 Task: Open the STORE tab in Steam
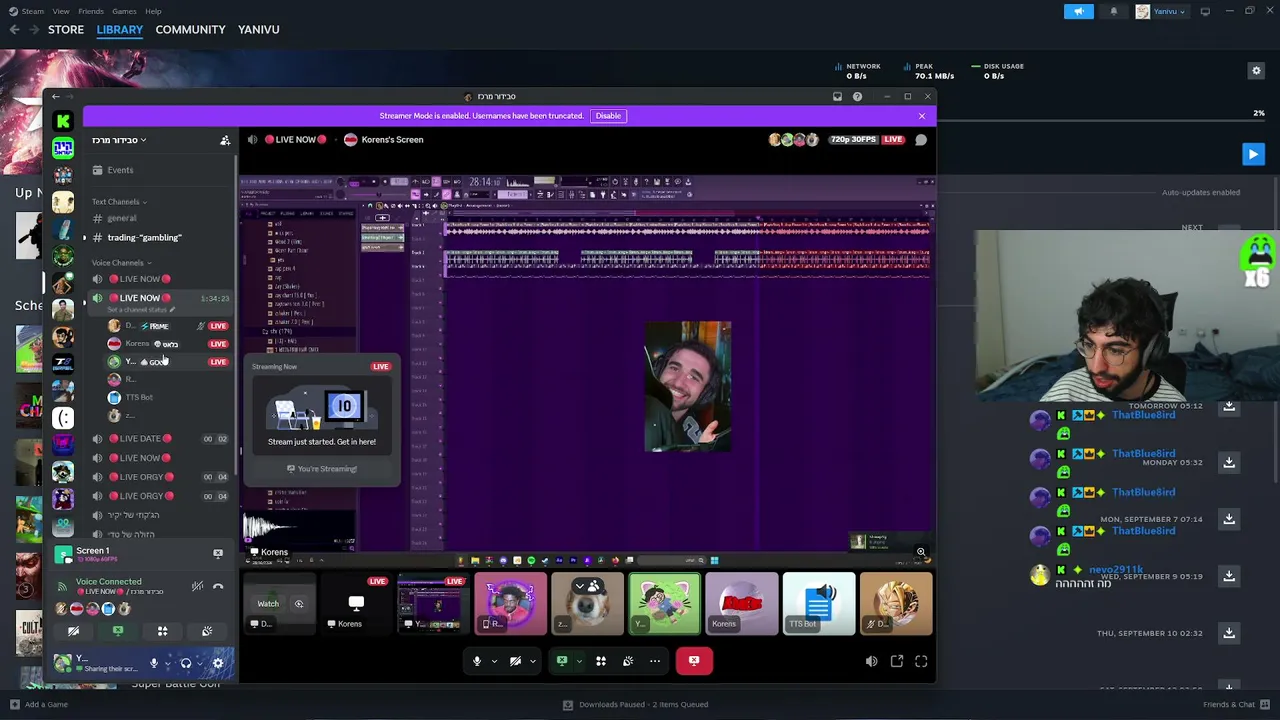point(66,30)
